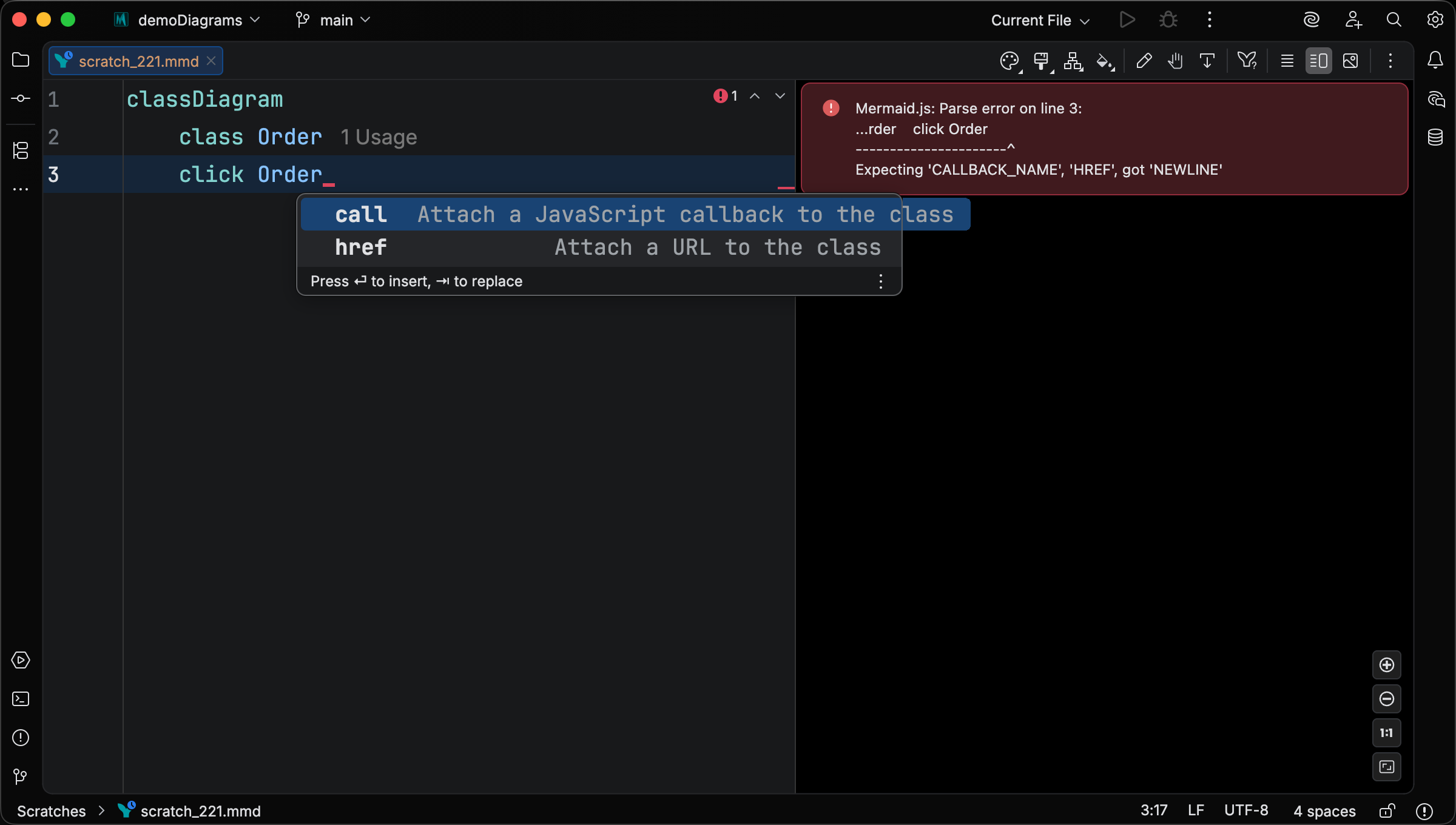Switch to editor and preview split view
This screenshot has height=825, width=1456.
1319,61
